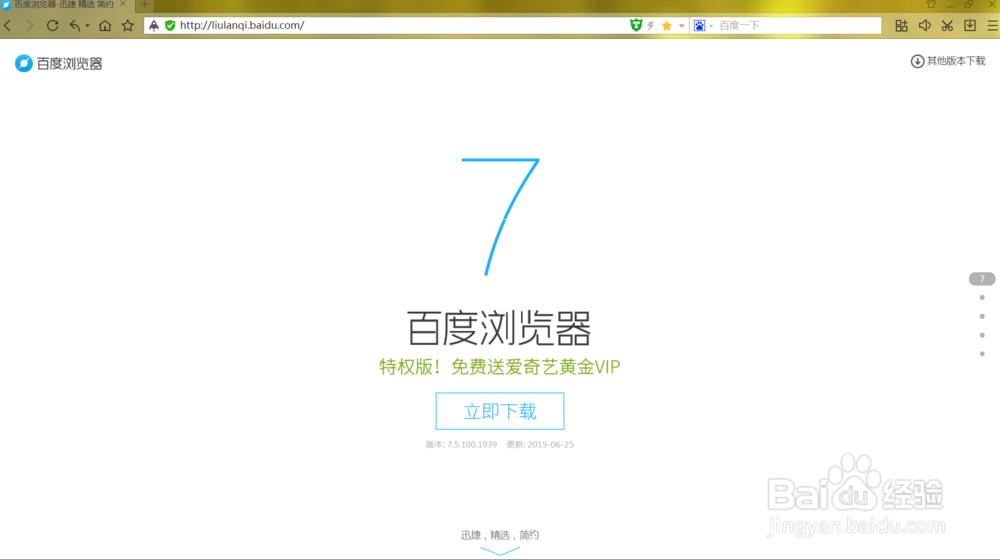1000x560 pixels.
Task: Reload the current page
Action: [52, 26]
